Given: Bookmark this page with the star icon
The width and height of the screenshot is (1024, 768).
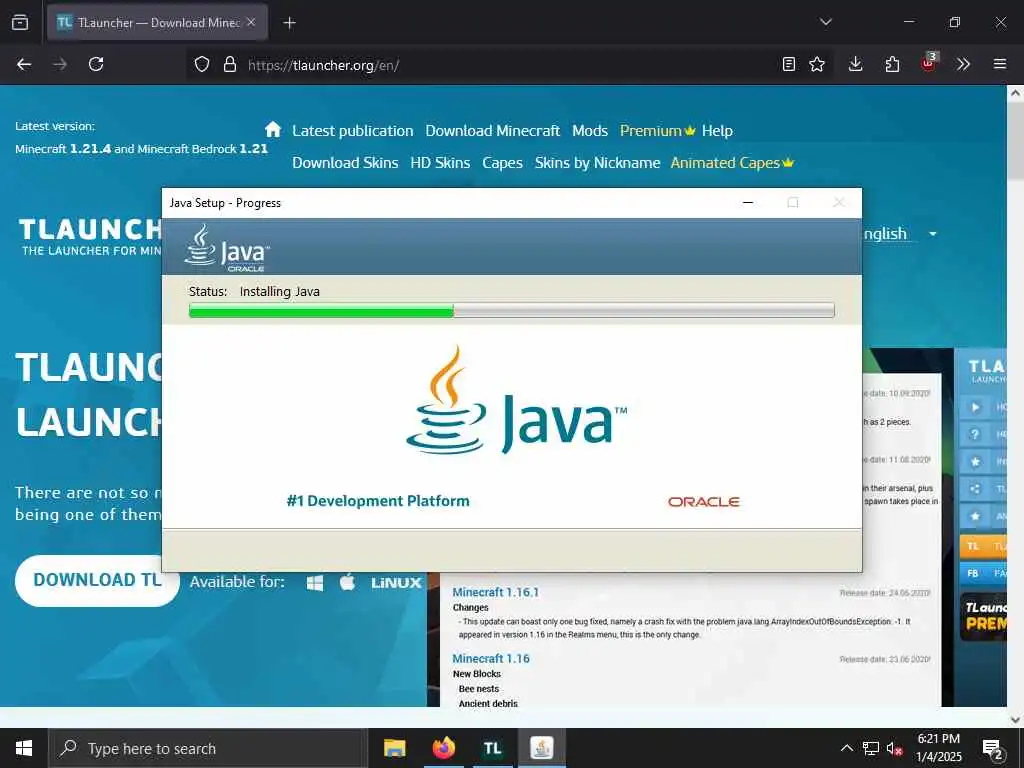Looking at the screenshot, I should point(817,64).
